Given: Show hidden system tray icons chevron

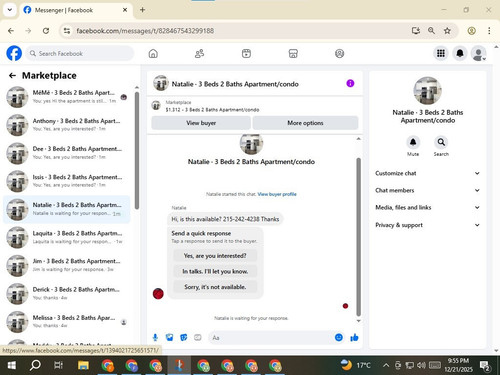Looking at the screenshot, I should tap(386, 365).
